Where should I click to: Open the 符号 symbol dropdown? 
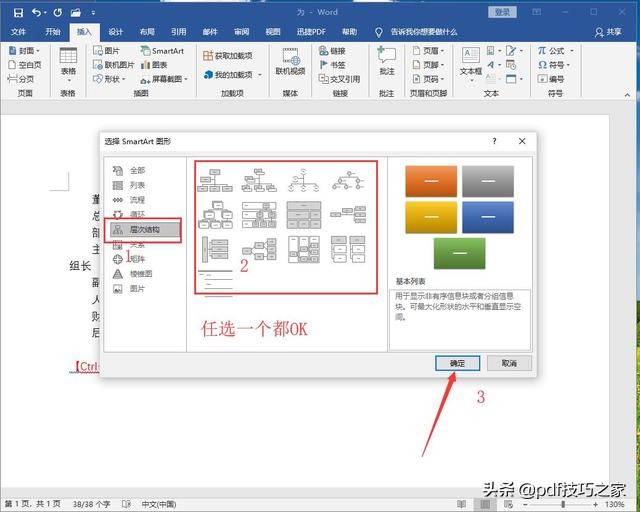pos(553,65)
